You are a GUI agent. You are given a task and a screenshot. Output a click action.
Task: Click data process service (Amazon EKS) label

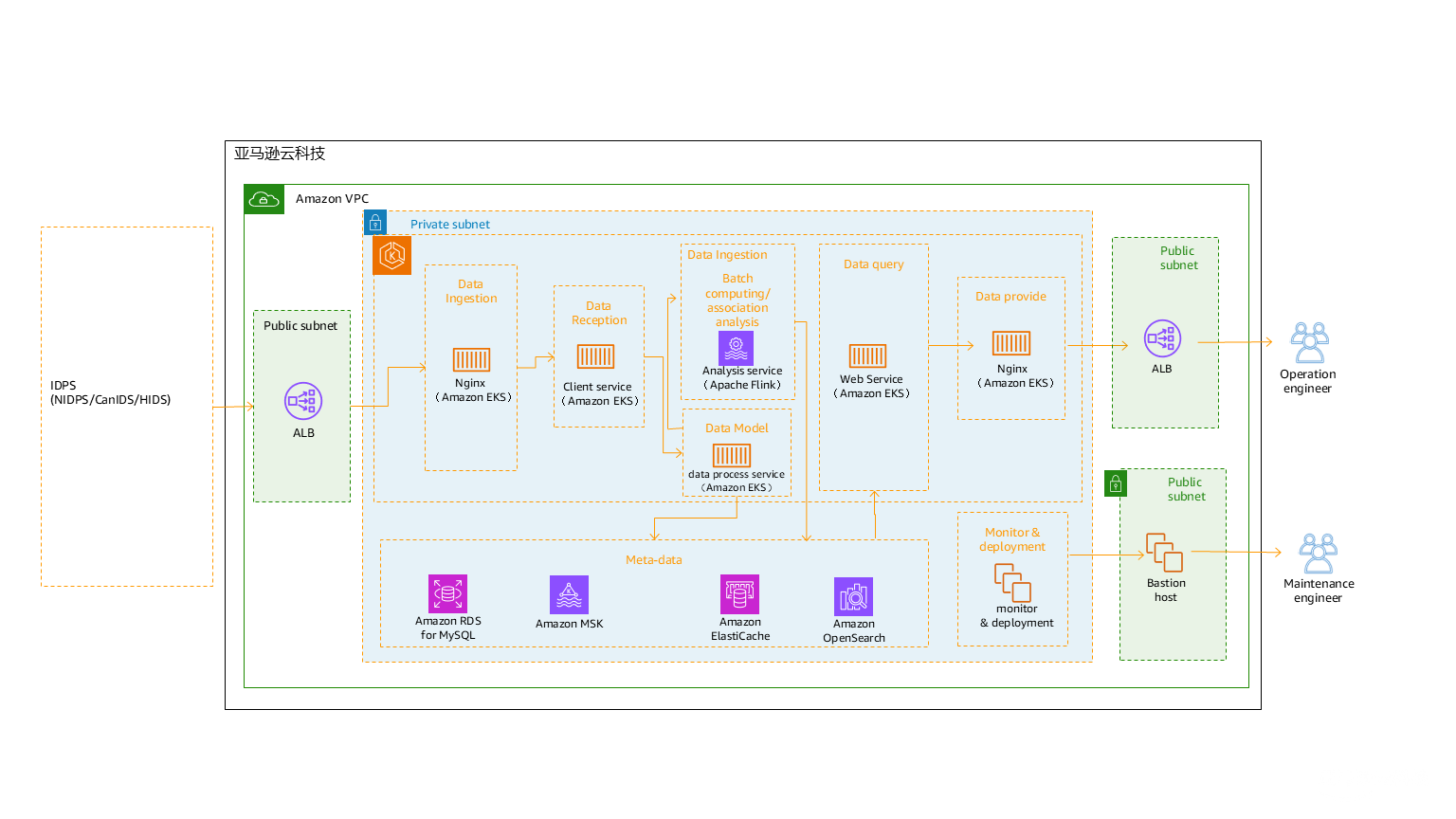coord(737,481)
